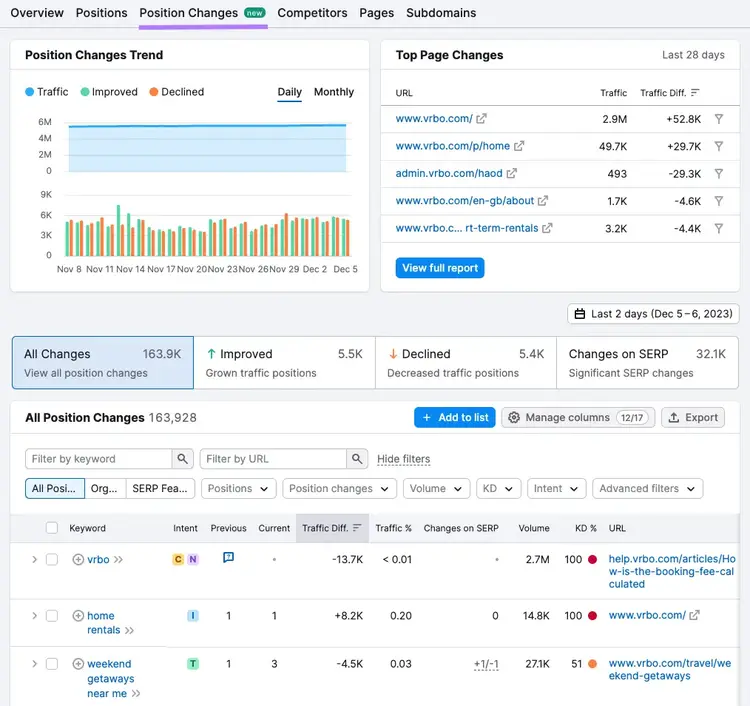The height and width of the screenshot is (706, 750).
Task: Go to the Pages tab
Action: point(376,13)
